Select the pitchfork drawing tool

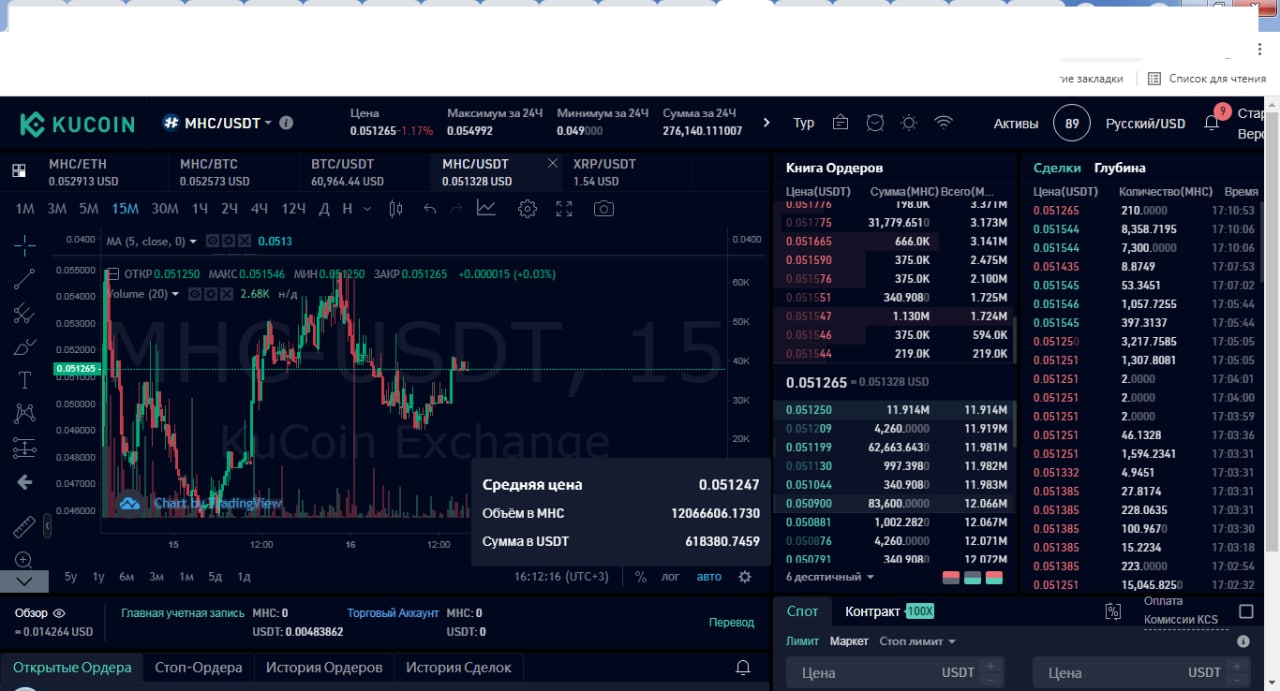point(24,313)
